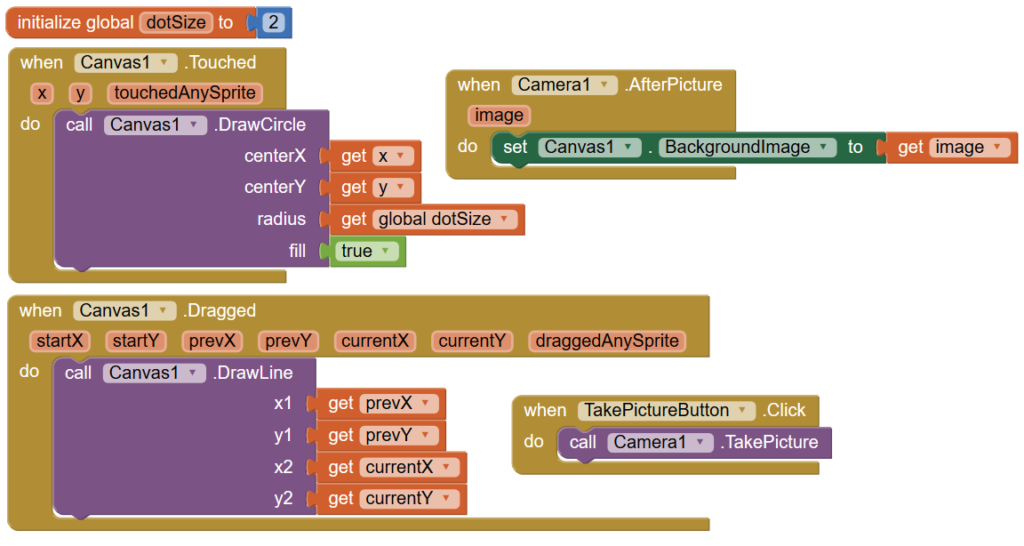Click the dotSize variable name field
Viewport: 1024px width, 546px height.
point(176,22)
